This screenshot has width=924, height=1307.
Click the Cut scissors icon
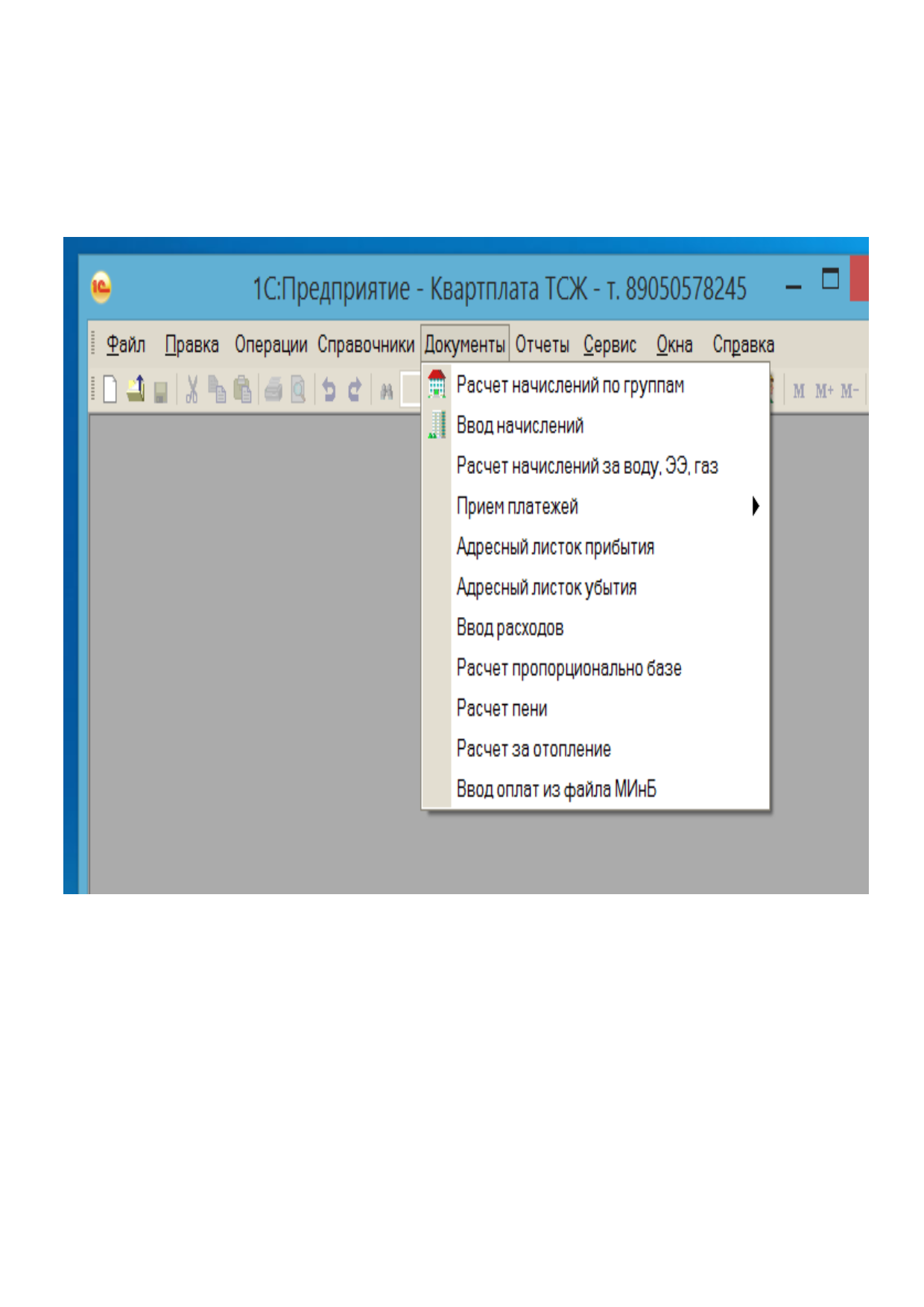192,389
